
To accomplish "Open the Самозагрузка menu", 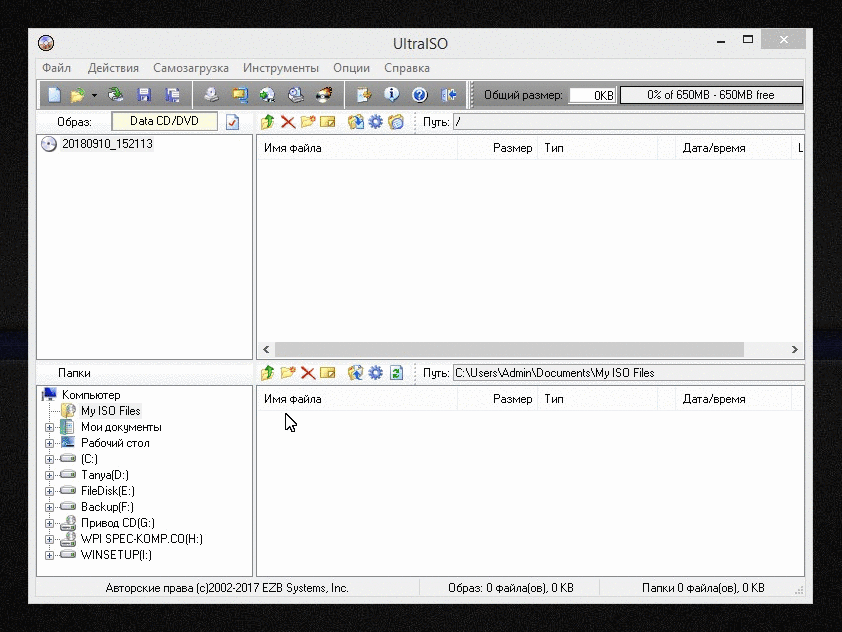I will [191, 68].
